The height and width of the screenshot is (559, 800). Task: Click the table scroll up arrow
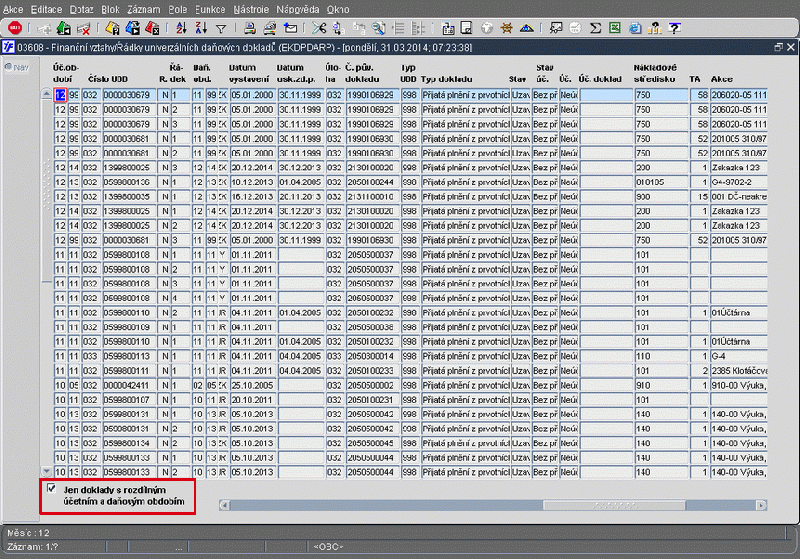click(46, 93)
